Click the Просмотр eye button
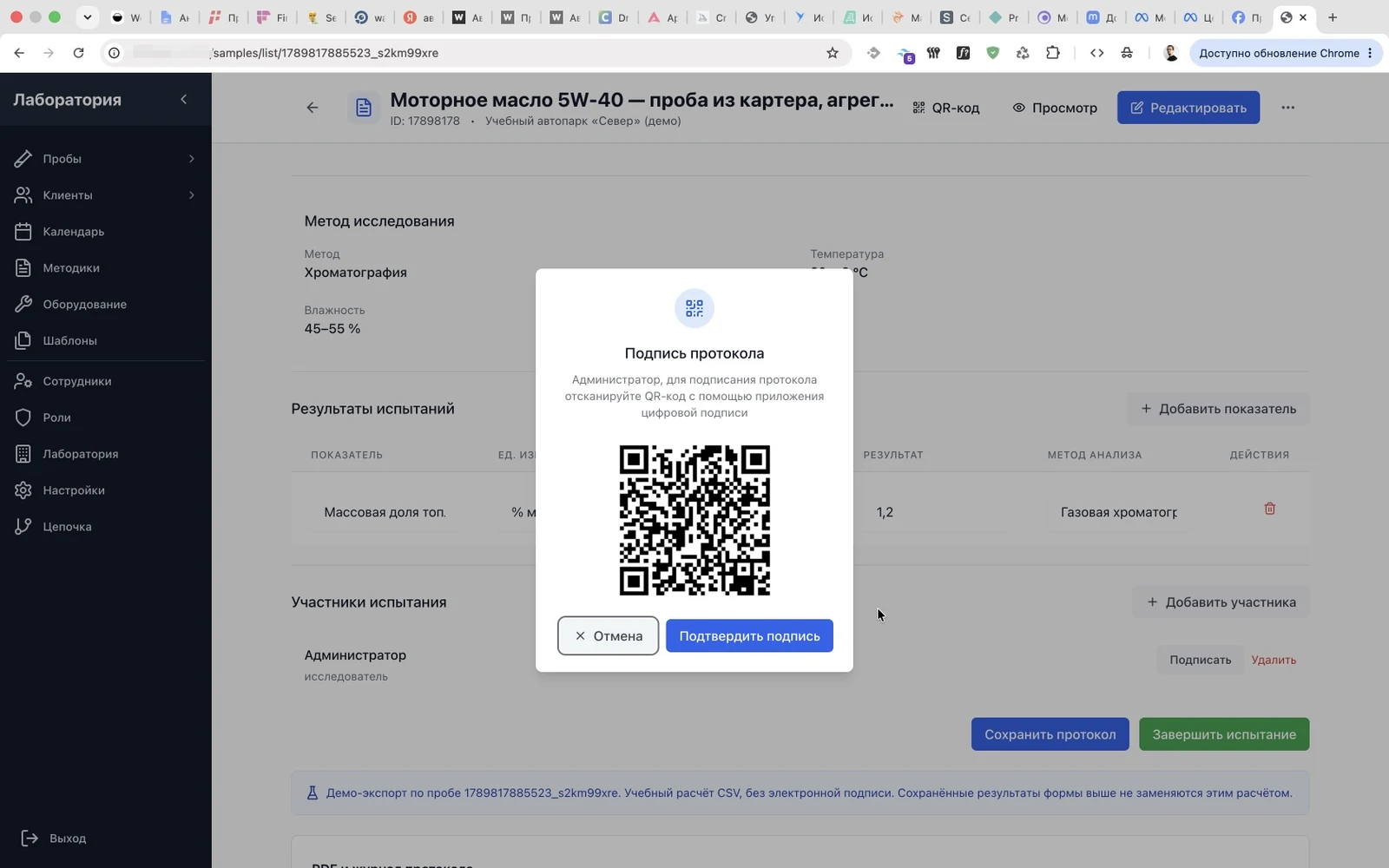Screen dimensions: 1389x868 click(x=1055, y=108)
